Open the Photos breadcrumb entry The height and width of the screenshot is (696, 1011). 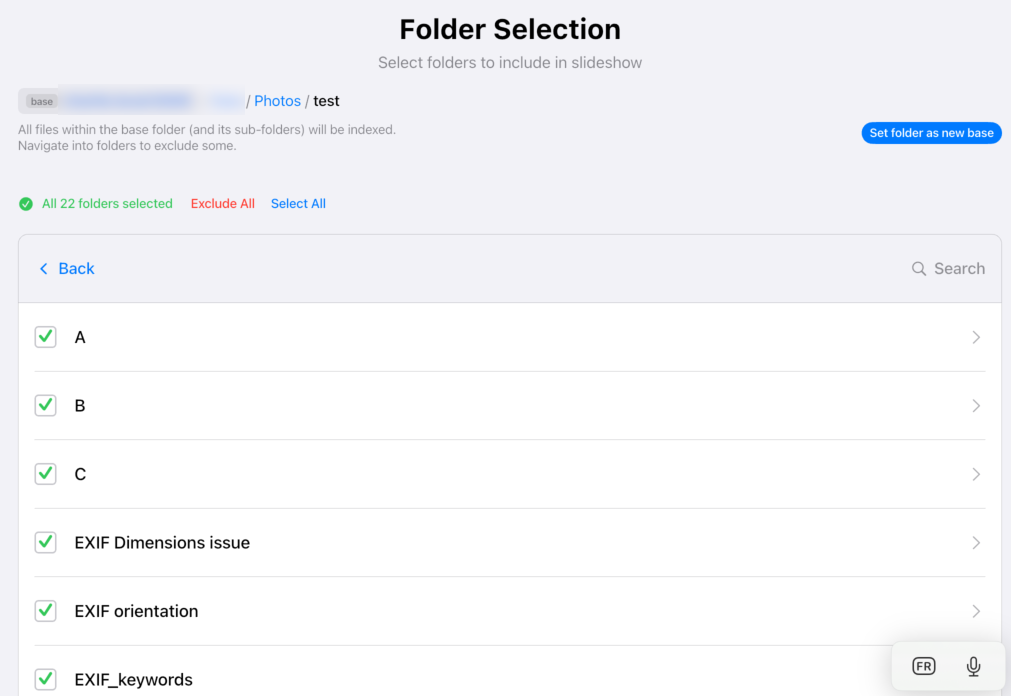click(x=277, y=100)
